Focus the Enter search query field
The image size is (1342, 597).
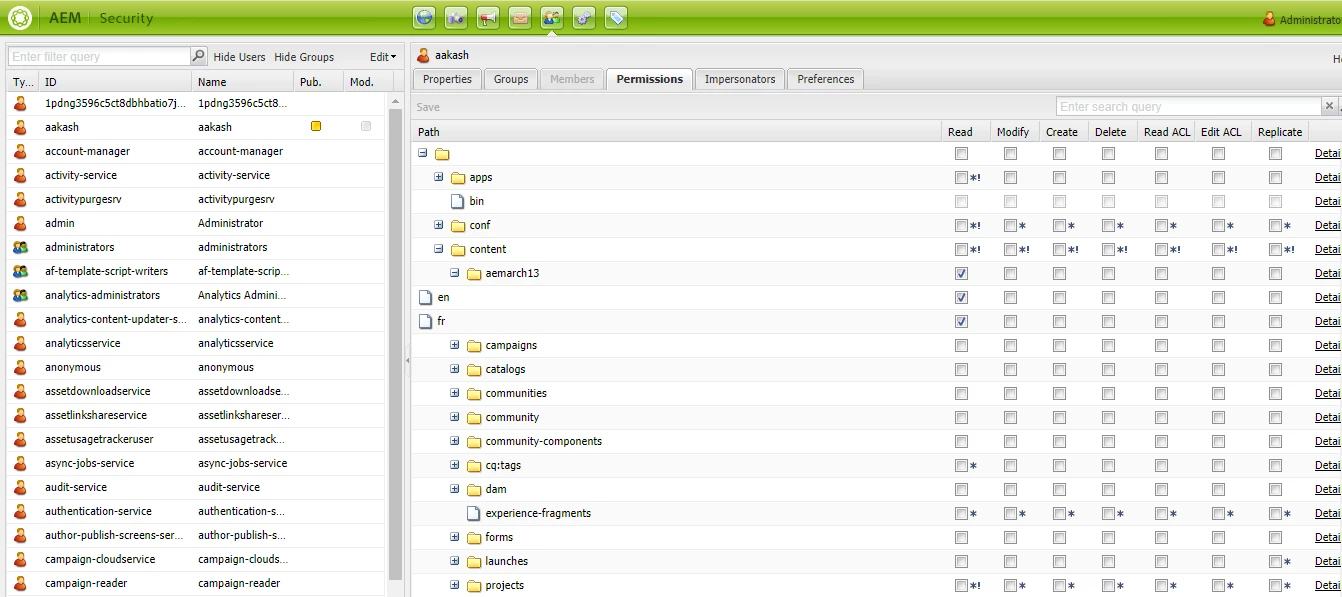(x=1189, y=106)
